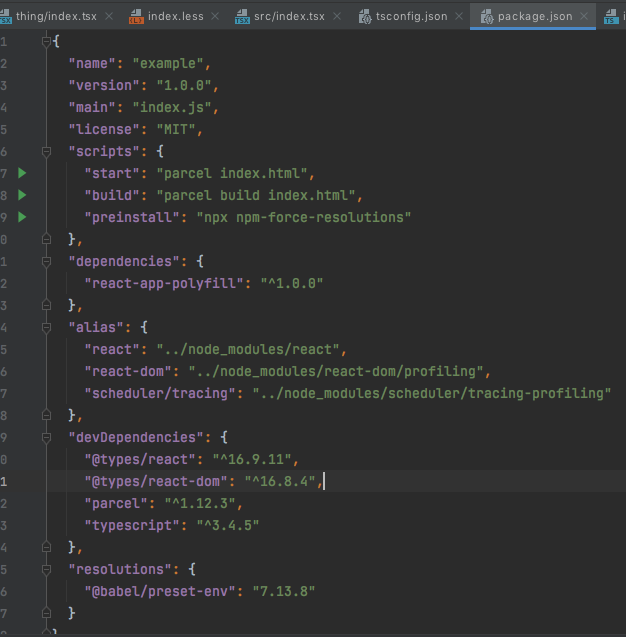Click the "@types/react-dom" key
626x637 pixels.
click(156, 481)
